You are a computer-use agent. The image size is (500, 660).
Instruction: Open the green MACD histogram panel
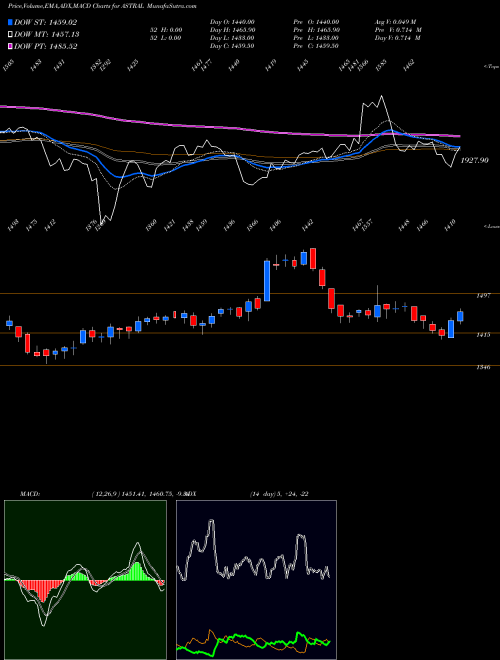click(x=85, y=580)
